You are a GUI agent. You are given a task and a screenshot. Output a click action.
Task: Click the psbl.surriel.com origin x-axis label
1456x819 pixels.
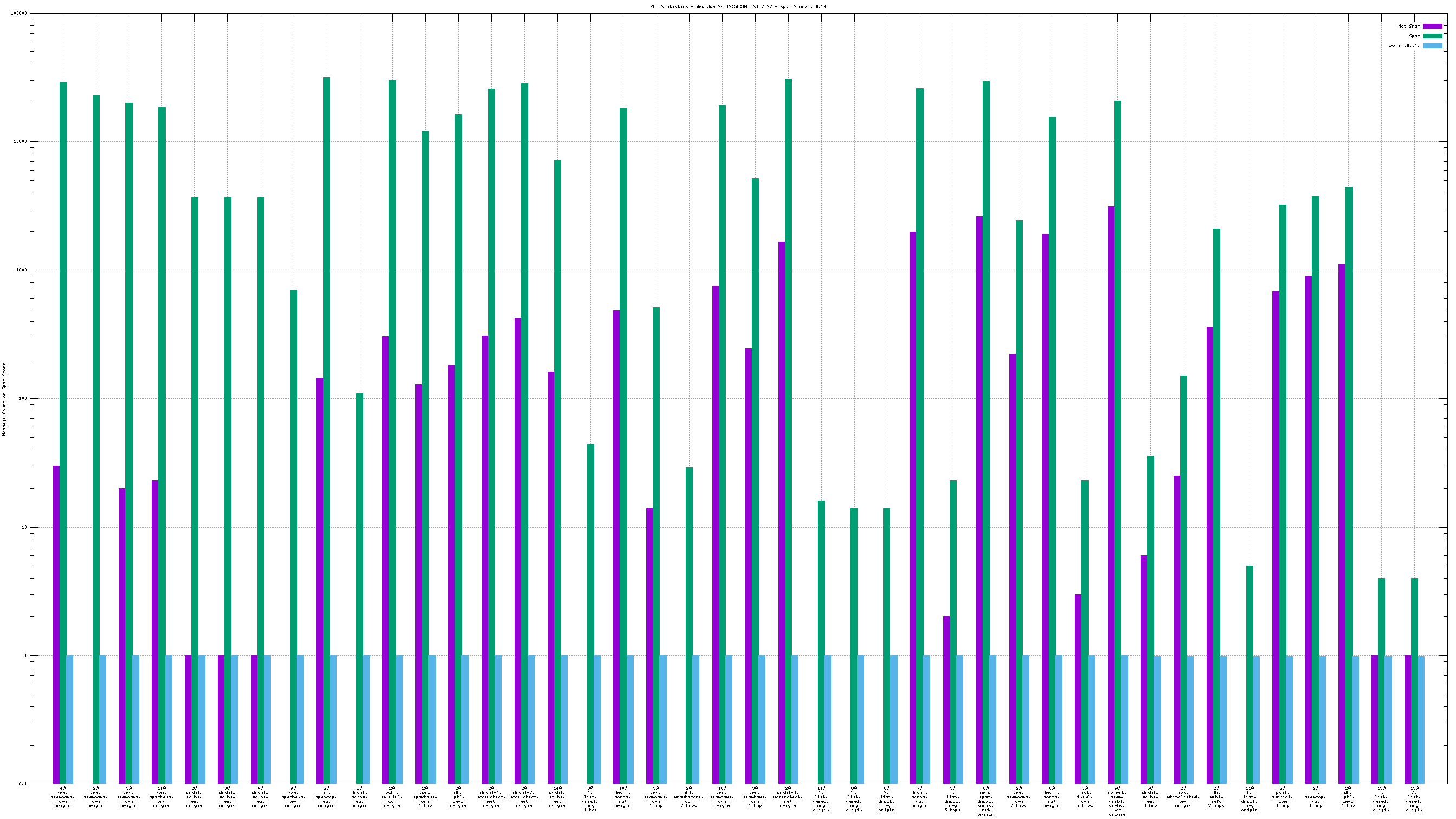point(392,796)
